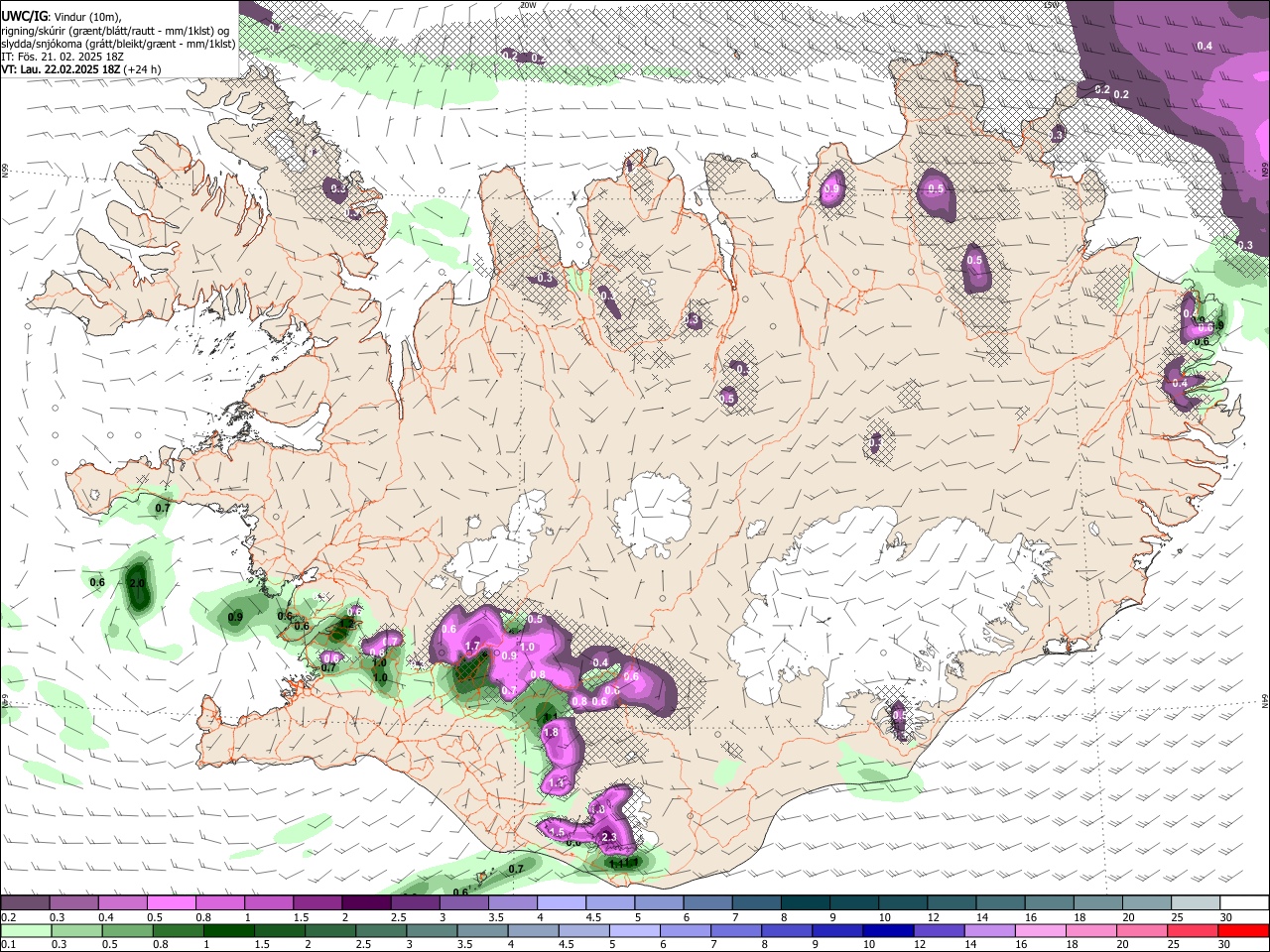Screen dimensions: 1270x952
Task: Pick the pure red swatch after 30, bottom row
Action: (x=1242, y=930)
